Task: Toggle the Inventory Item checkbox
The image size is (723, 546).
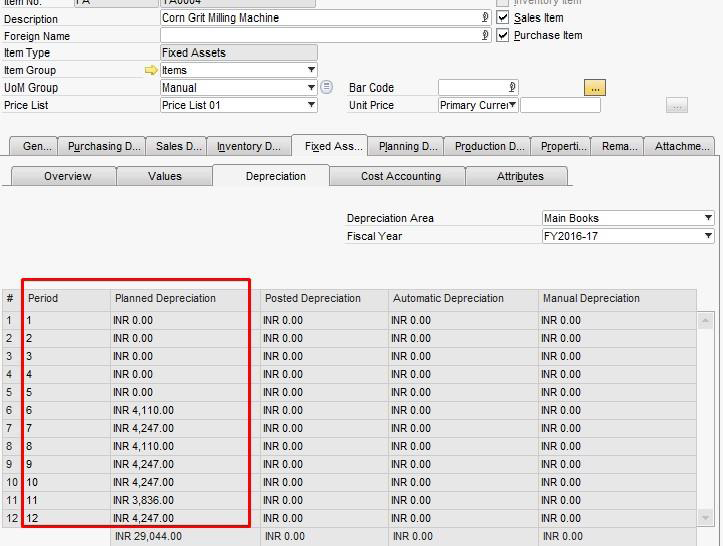Action: pyautogui.click(x=503, y=3)
